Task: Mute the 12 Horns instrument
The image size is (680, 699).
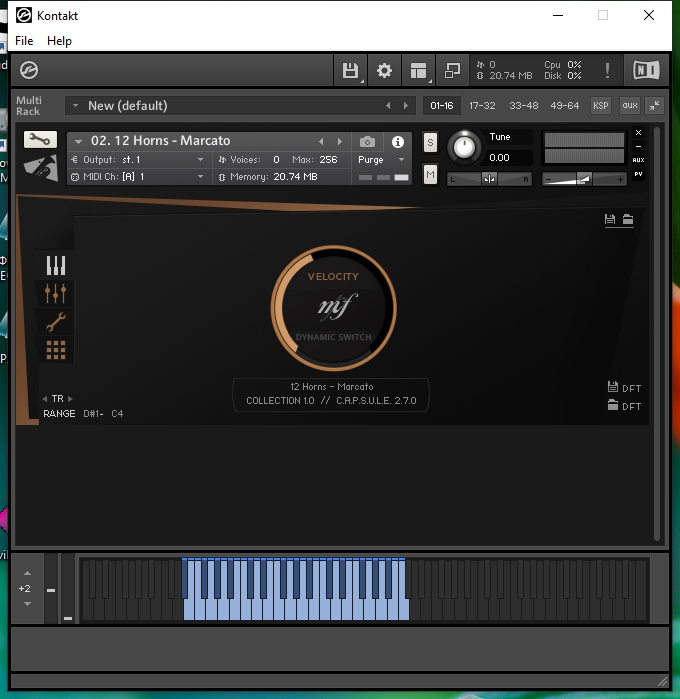Action: point(430,174)
